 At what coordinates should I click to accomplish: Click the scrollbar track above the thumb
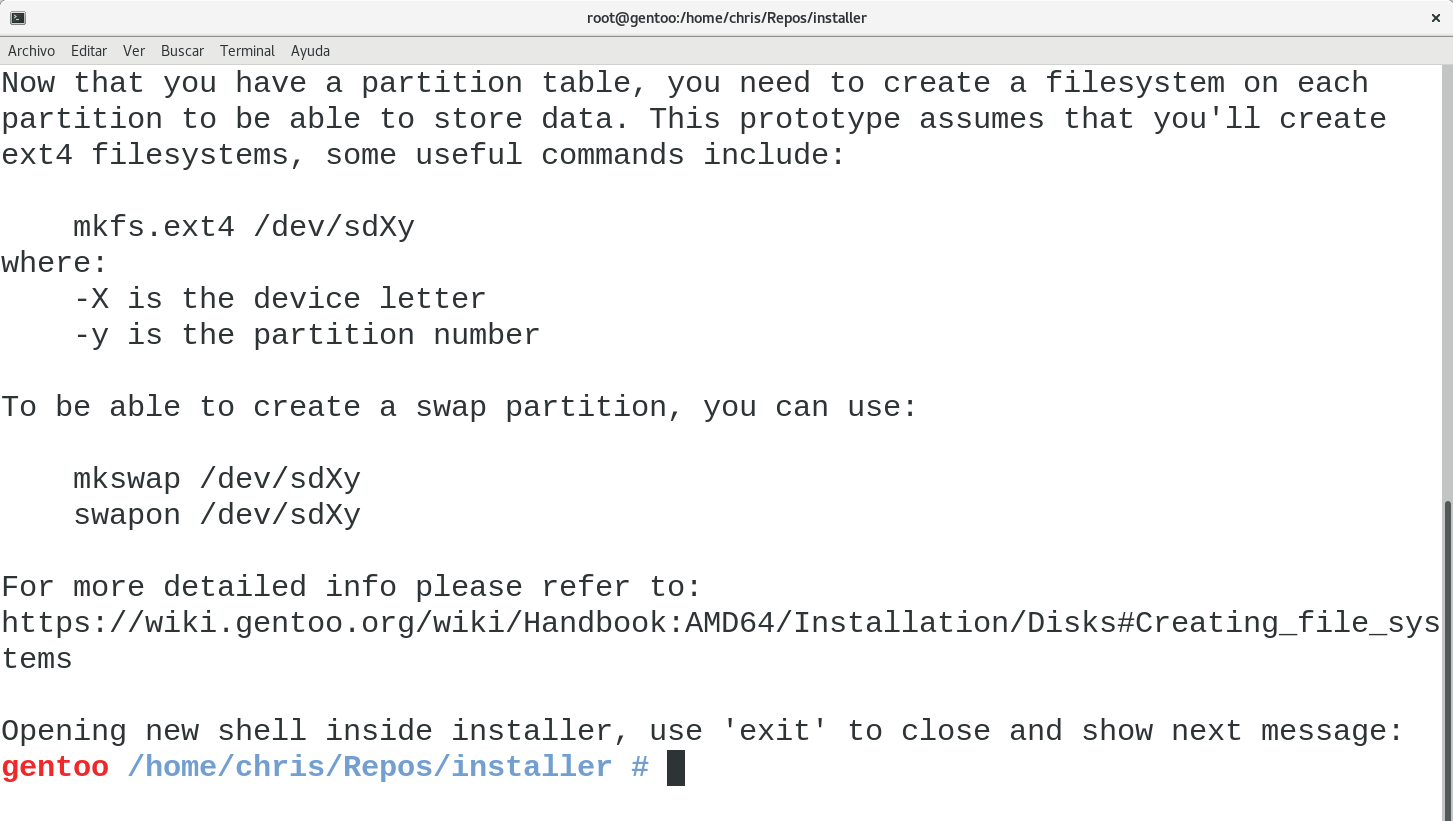point(1447,280)
